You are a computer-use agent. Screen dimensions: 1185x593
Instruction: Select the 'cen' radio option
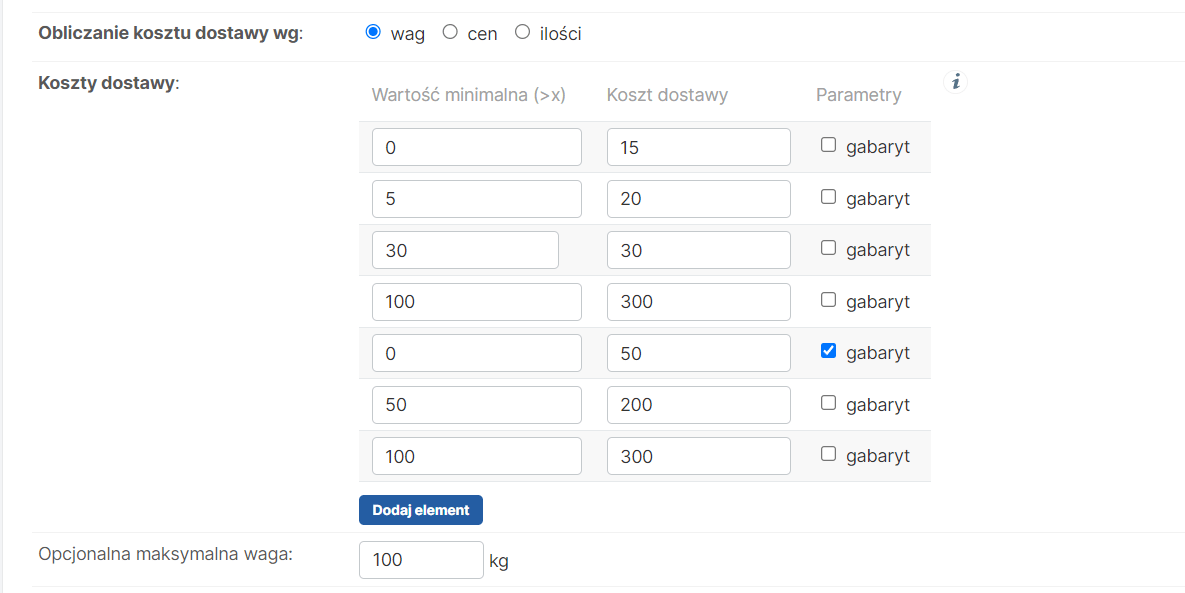(x=450, y=32)
